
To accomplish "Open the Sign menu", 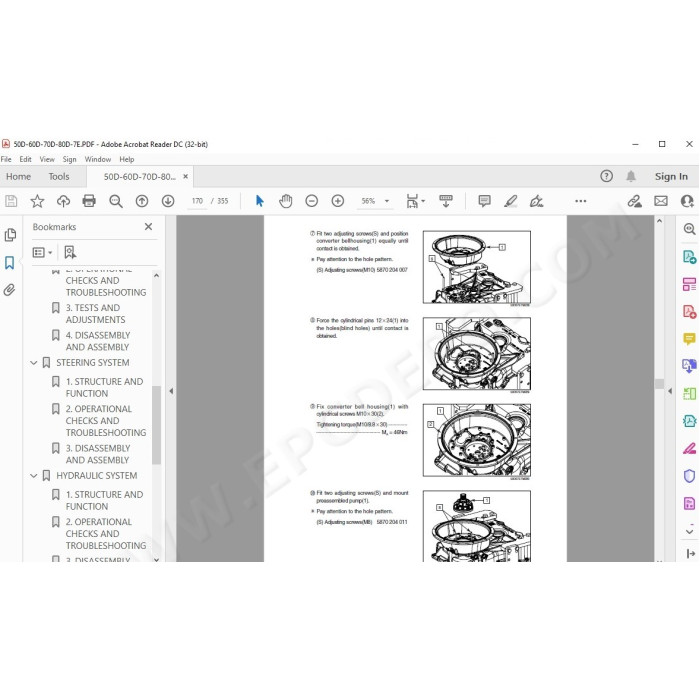I will 69,159.
